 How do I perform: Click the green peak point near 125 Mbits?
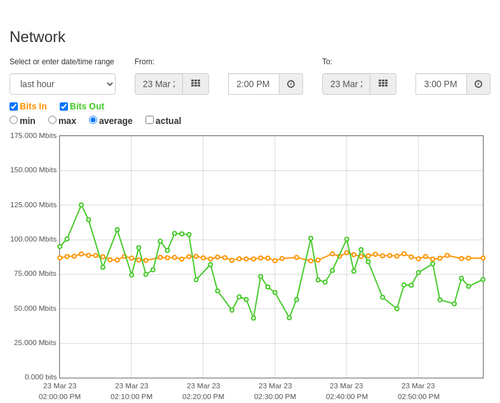[x=81, y=205]
